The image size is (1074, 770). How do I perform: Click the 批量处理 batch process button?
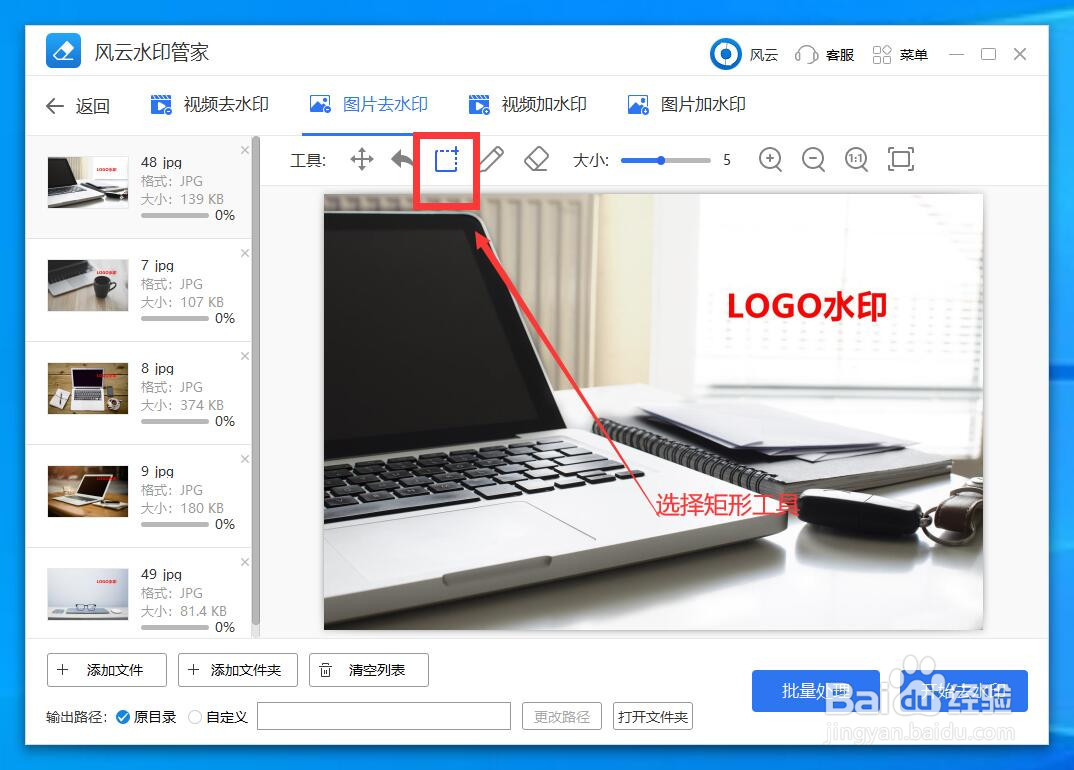[816, 690]
